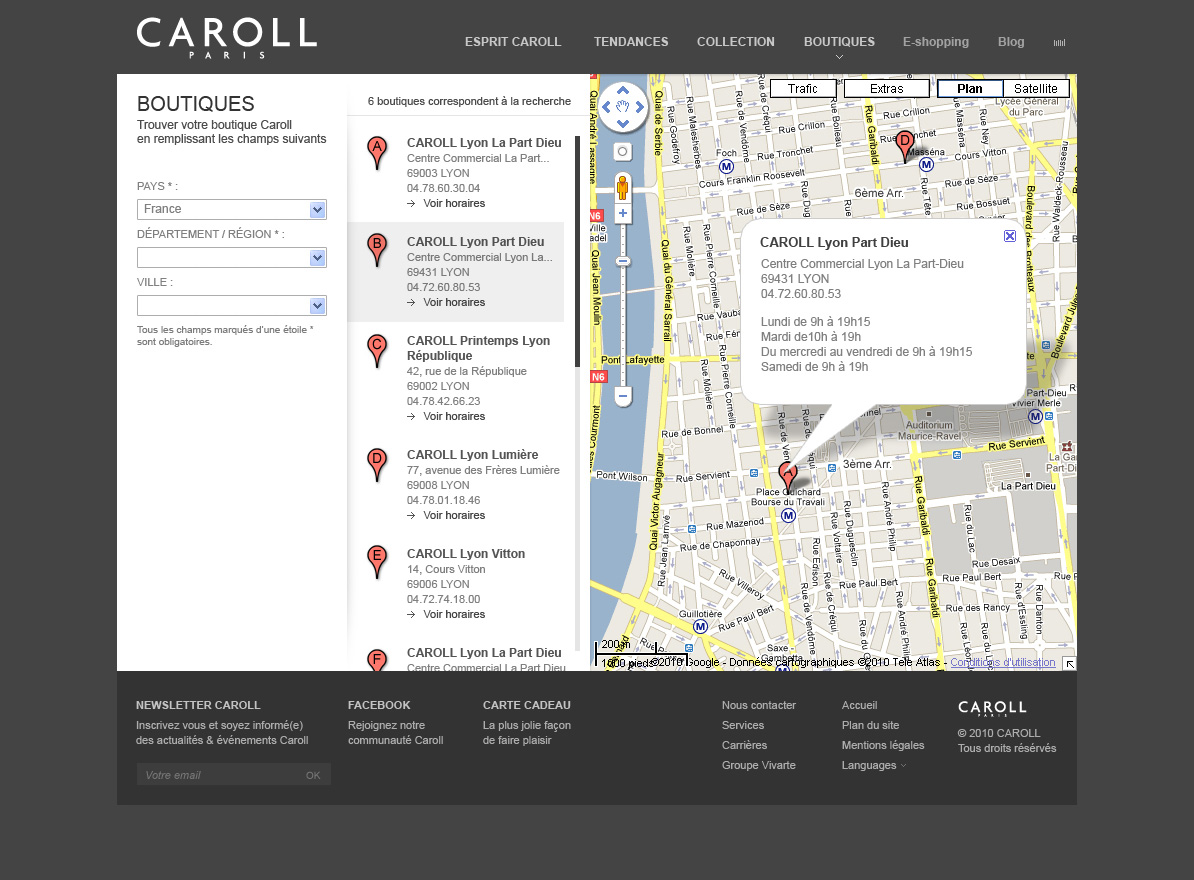Pan the map right with the arrow
Viewport: 1194px width, 880px height.
click(x=640, y=107)
